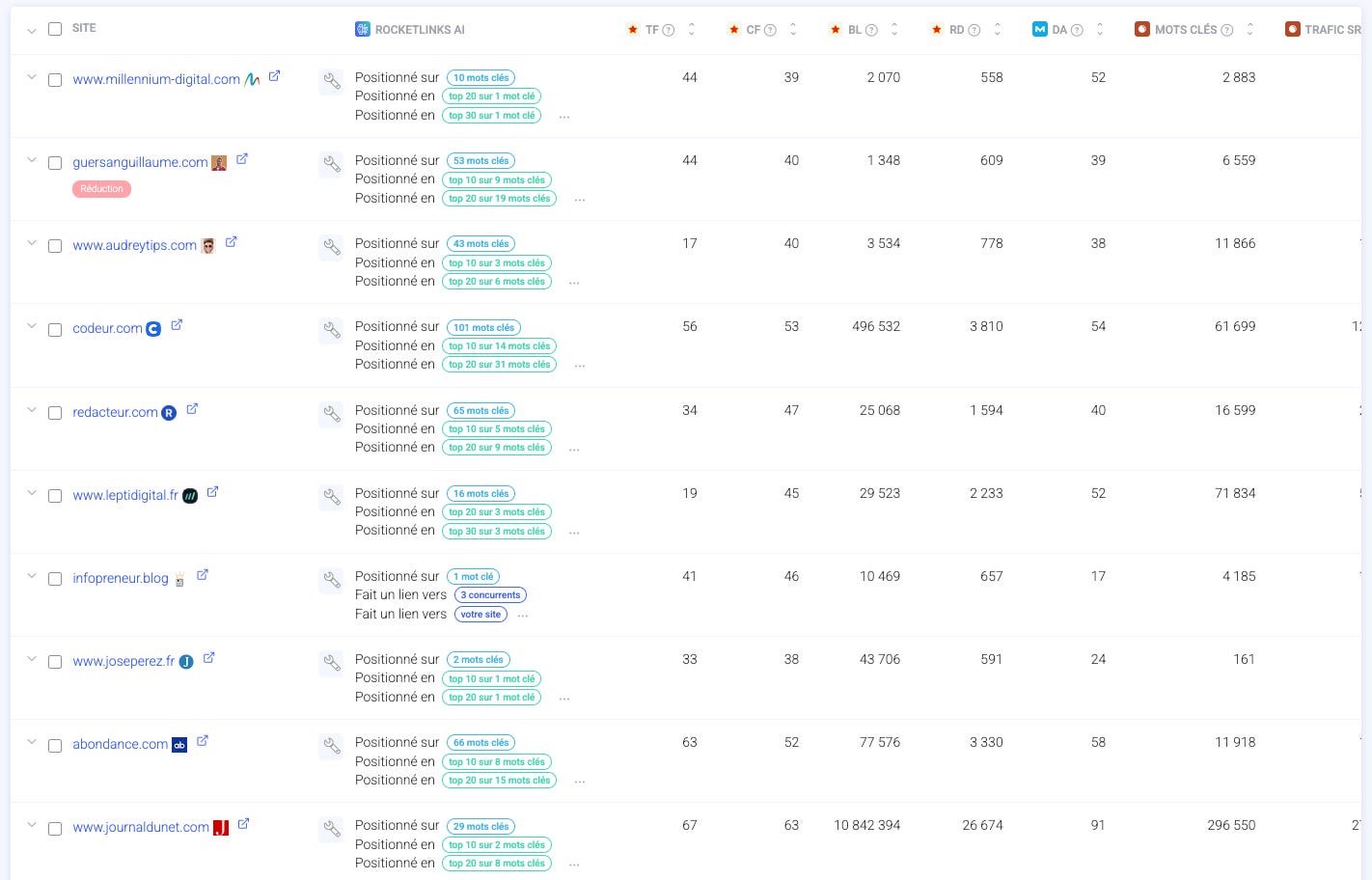Viewport: 1372px width, 880px height.
Task: Select the www.leptidigital.fr checkbox
Action: click(x=55, y=496)
